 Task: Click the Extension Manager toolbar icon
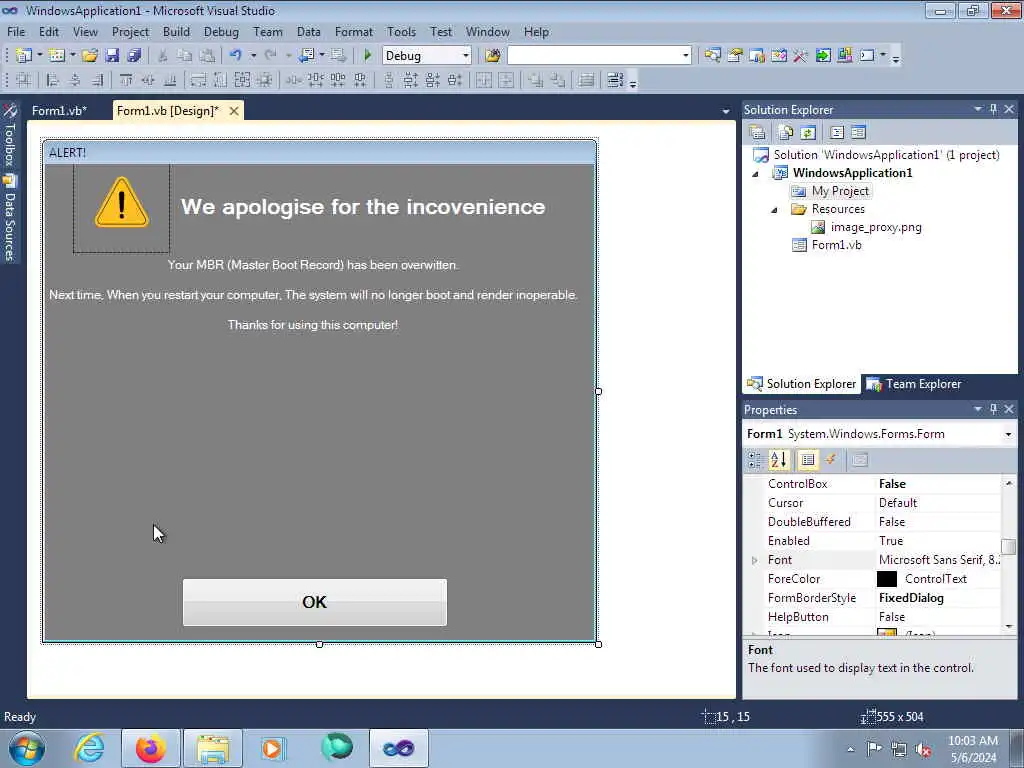(x=845, y=56)
